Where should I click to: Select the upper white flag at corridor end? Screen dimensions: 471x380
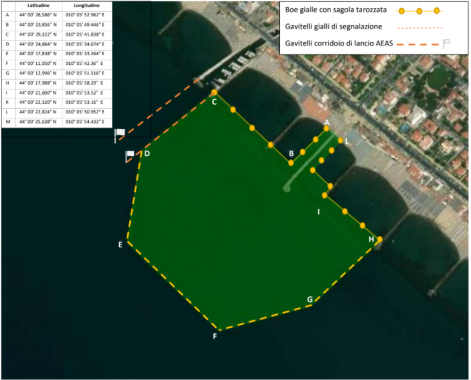point(119,135)
